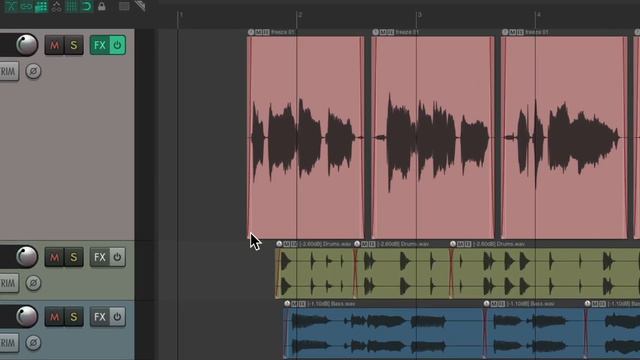The width and height of the screenshot is (640, 360).
Task: Open FX chain of the Drums track
Action: point(100,257)
